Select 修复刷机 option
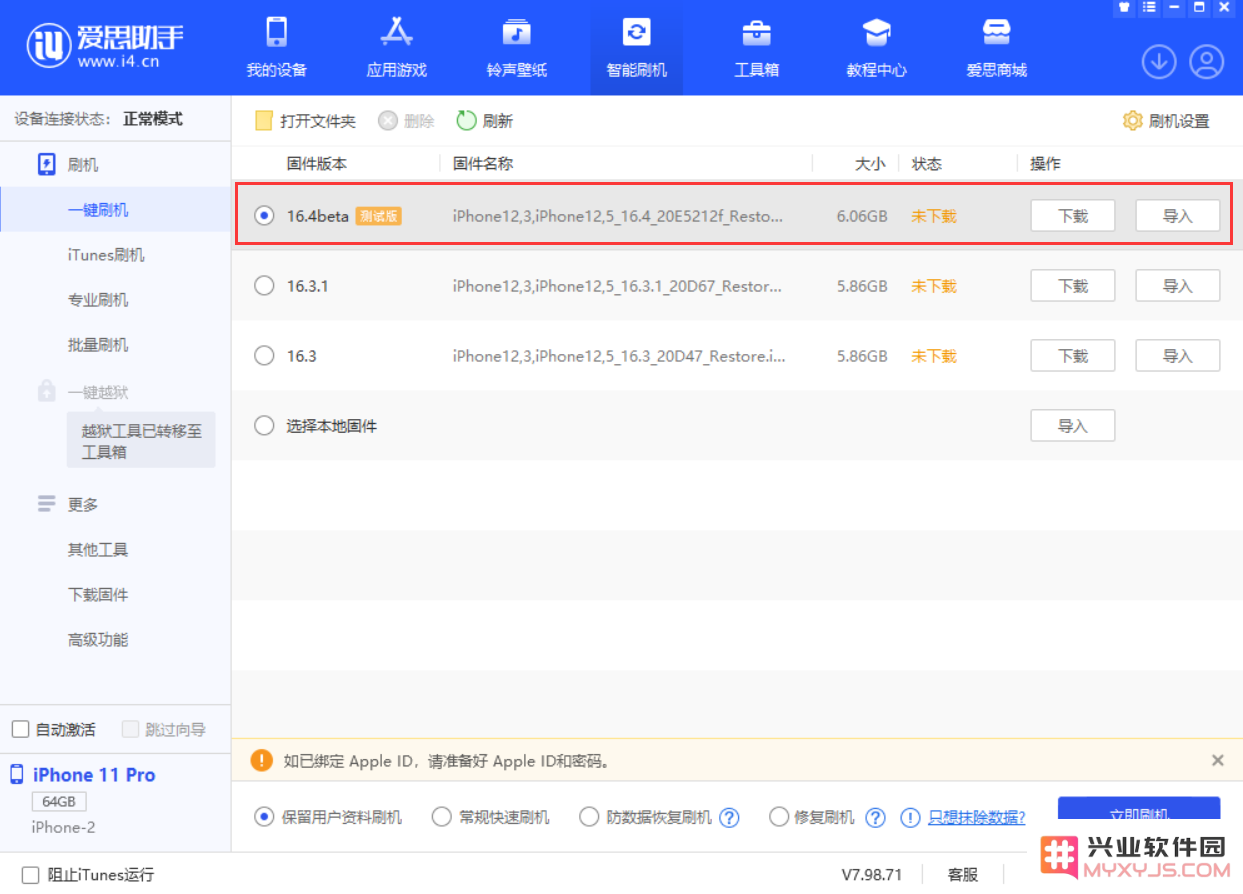Viewport: 1243px width, 894px height. [779, 817]
